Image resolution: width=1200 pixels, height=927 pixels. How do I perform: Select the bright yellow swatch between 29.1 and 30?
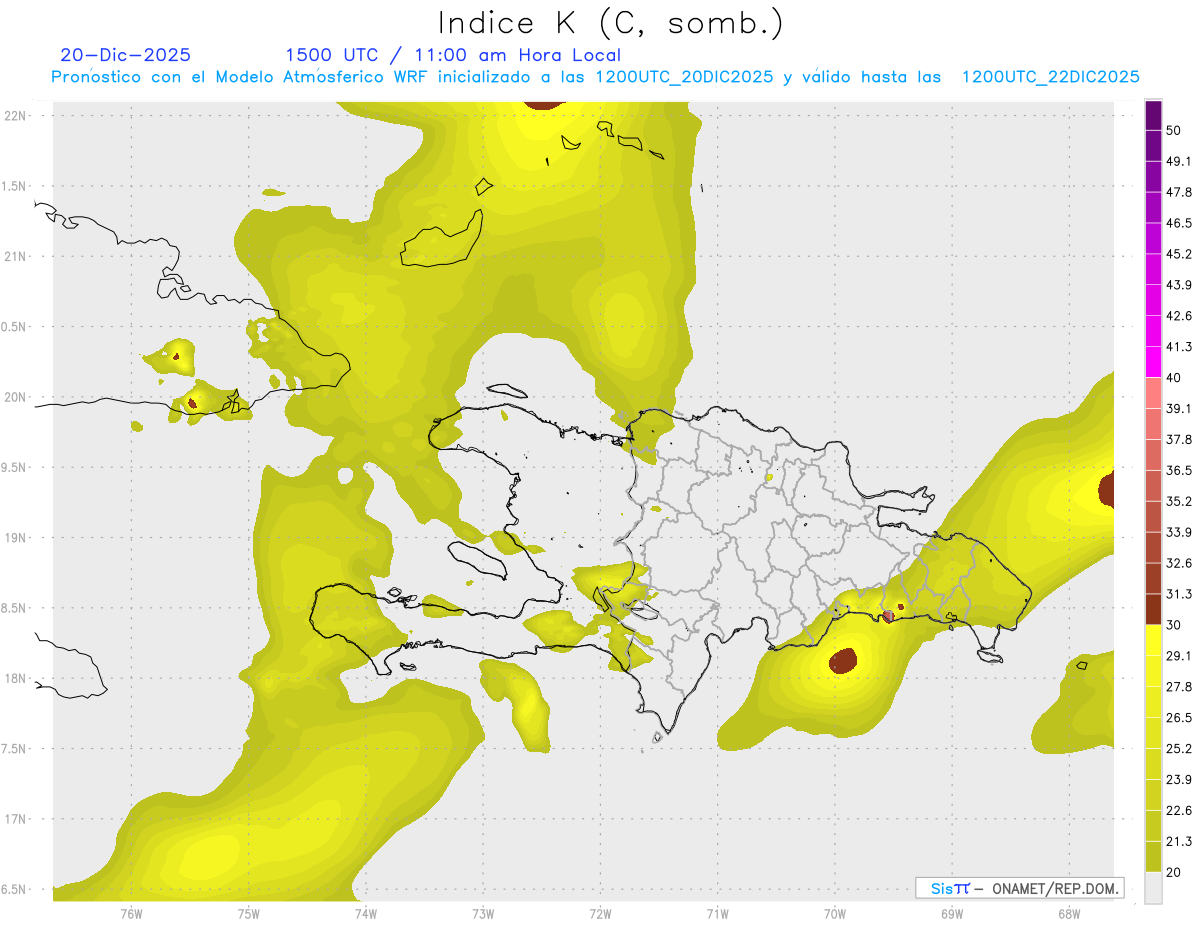tap(1153, 640)
